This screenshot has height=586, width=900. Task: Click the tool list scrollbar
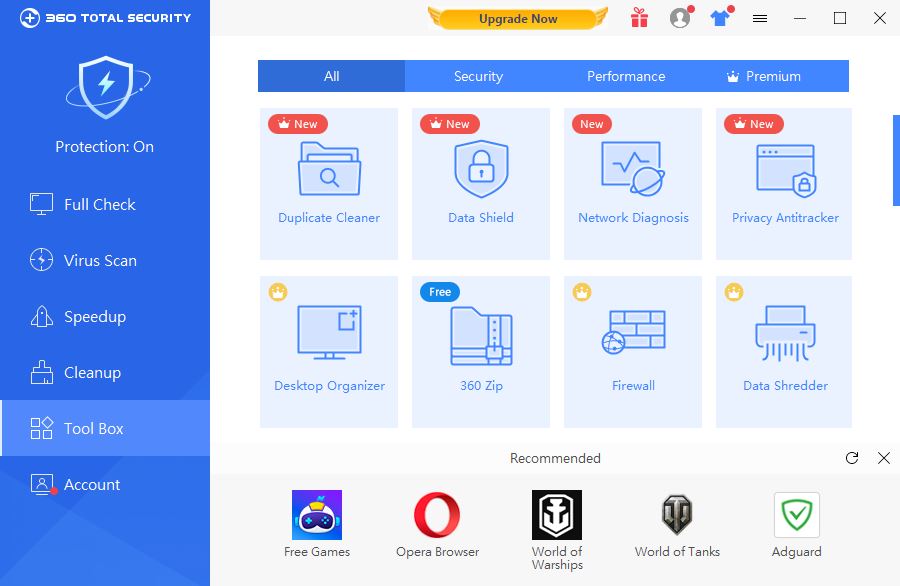coord(896,160)
